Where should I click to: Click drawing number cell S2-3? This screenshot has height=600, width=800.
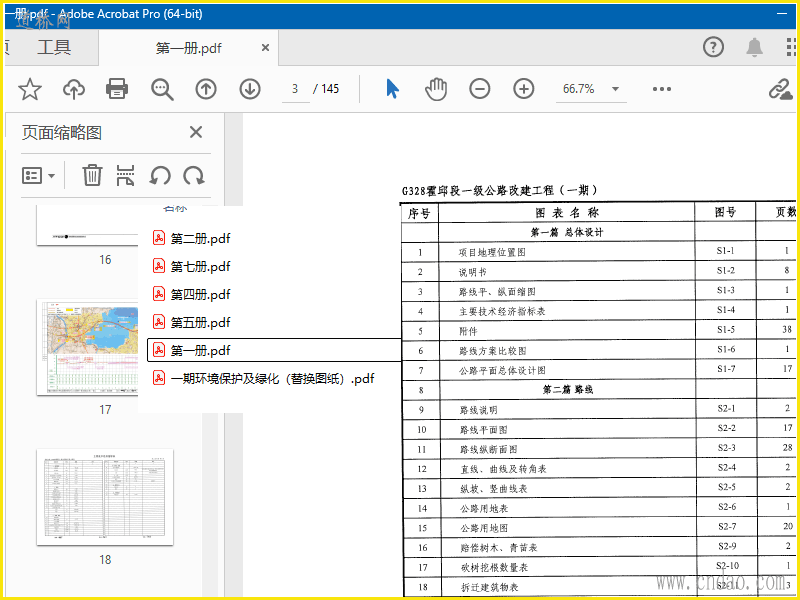[x=726, y=447]
